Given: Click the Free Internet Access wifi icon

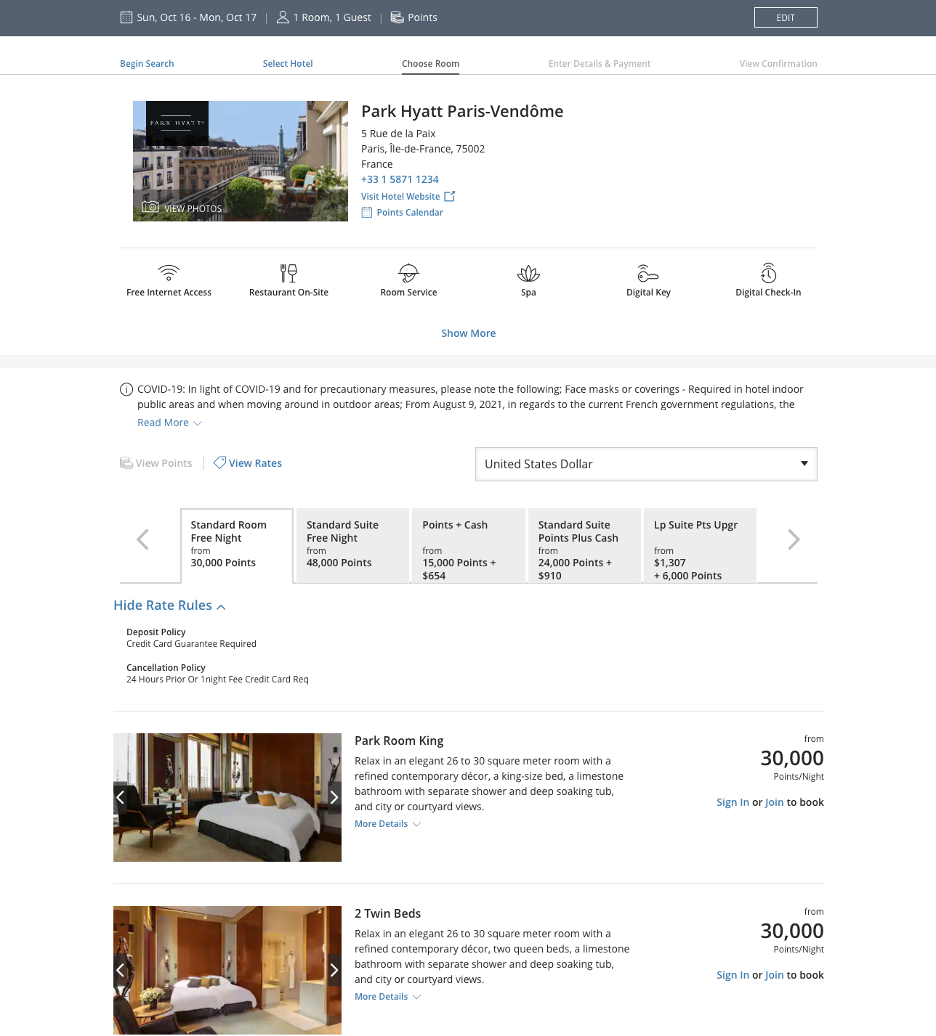Looking at the screenshot, I should (x=168, y=270).
